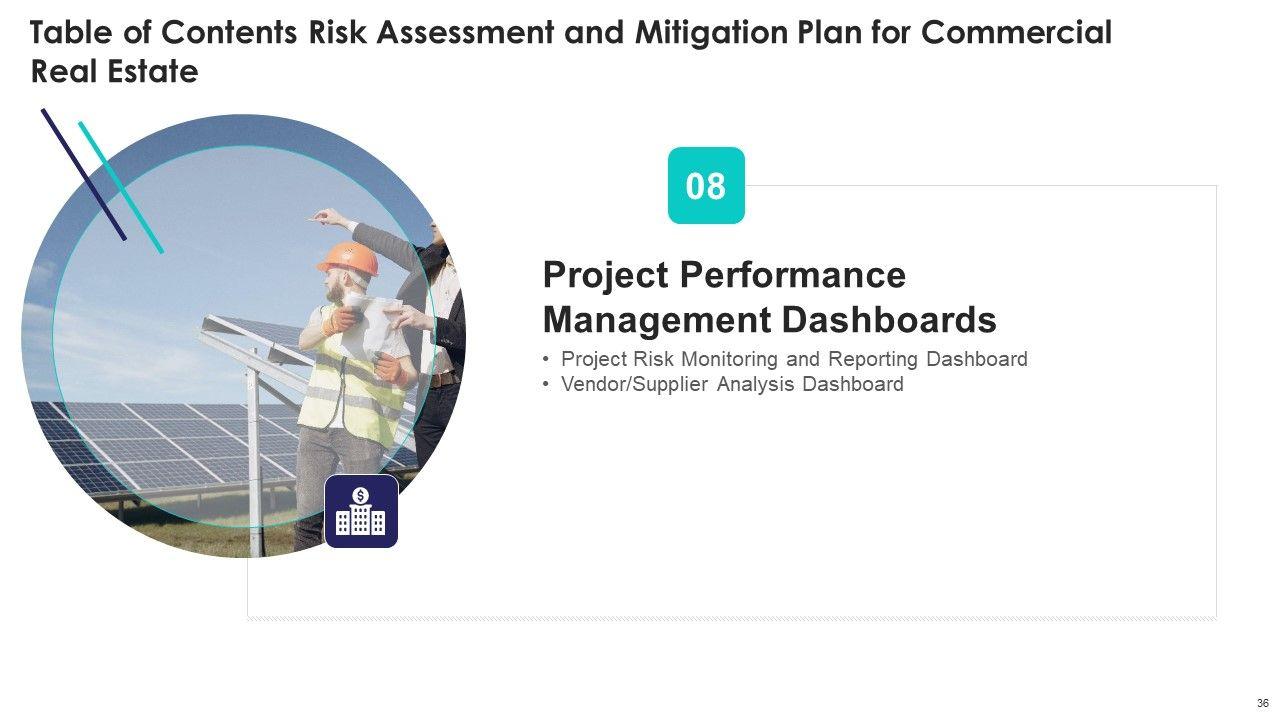
Task: Select the slide number 36
Action: coord(1262,703)
